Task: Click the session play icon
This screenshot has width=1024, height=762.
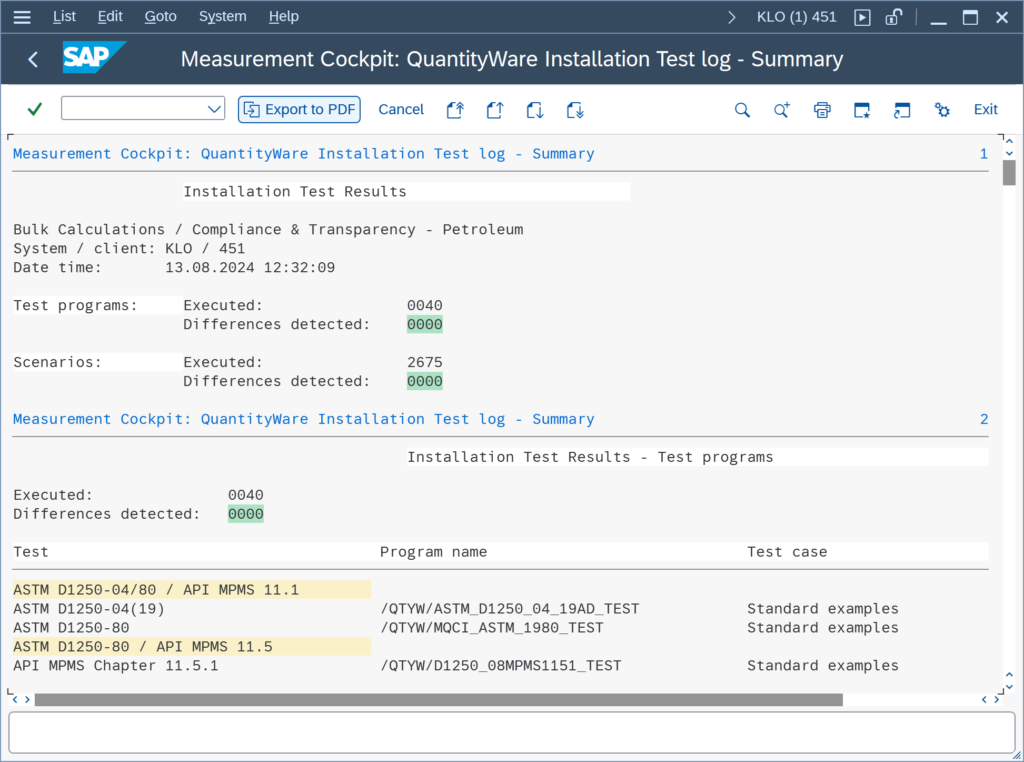Action: coord(862,17)
